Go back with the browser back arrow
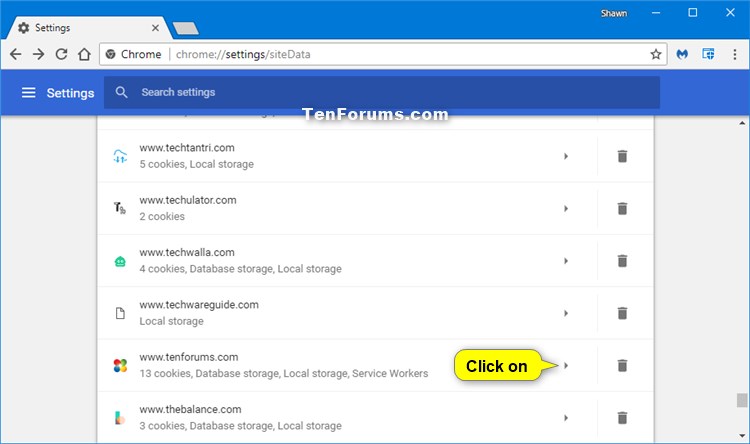This screenshot has width=750, height=444. click(x=16, y=54)
